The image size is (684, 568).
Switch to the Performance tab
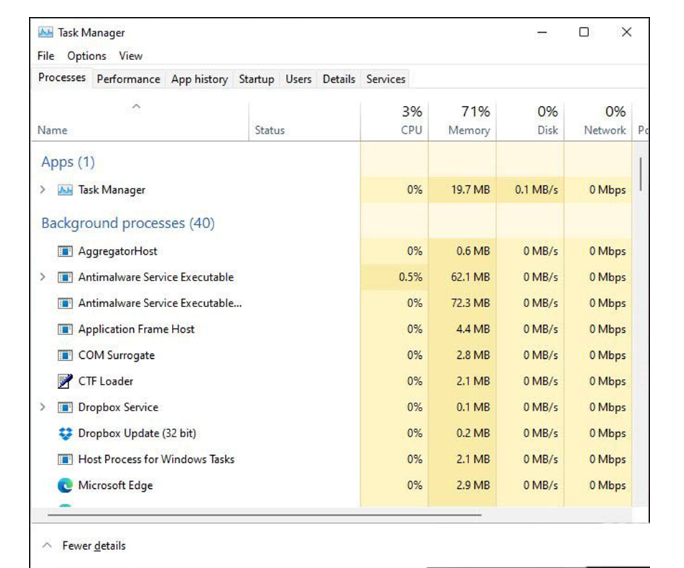point(128,79)
